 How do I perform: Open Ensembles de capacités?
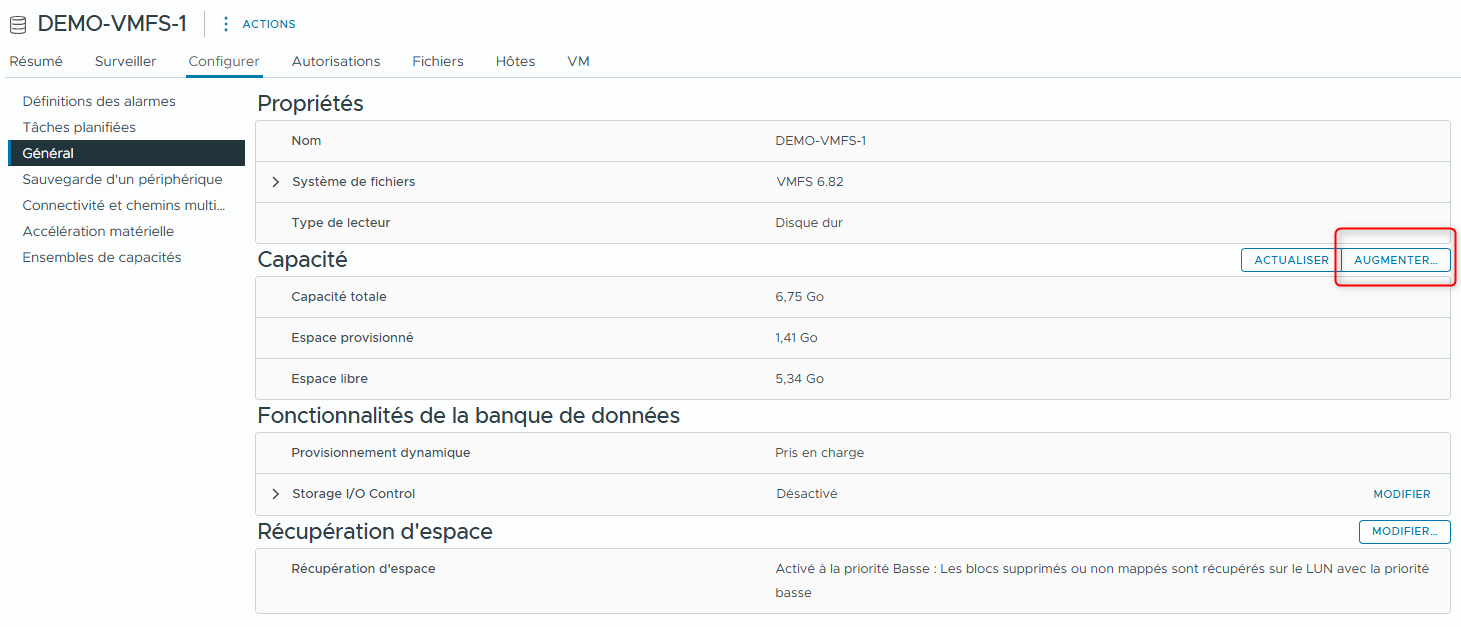(x=102, y=257)
